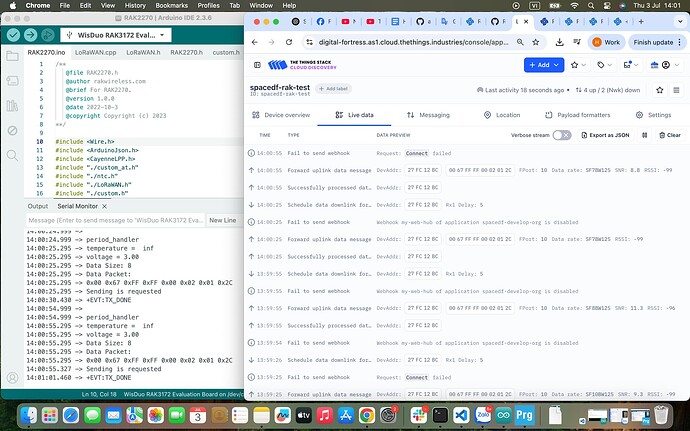Open the New Line ending dropdown
The height and width of the screenshot is (431, 690).
[224, 220]
